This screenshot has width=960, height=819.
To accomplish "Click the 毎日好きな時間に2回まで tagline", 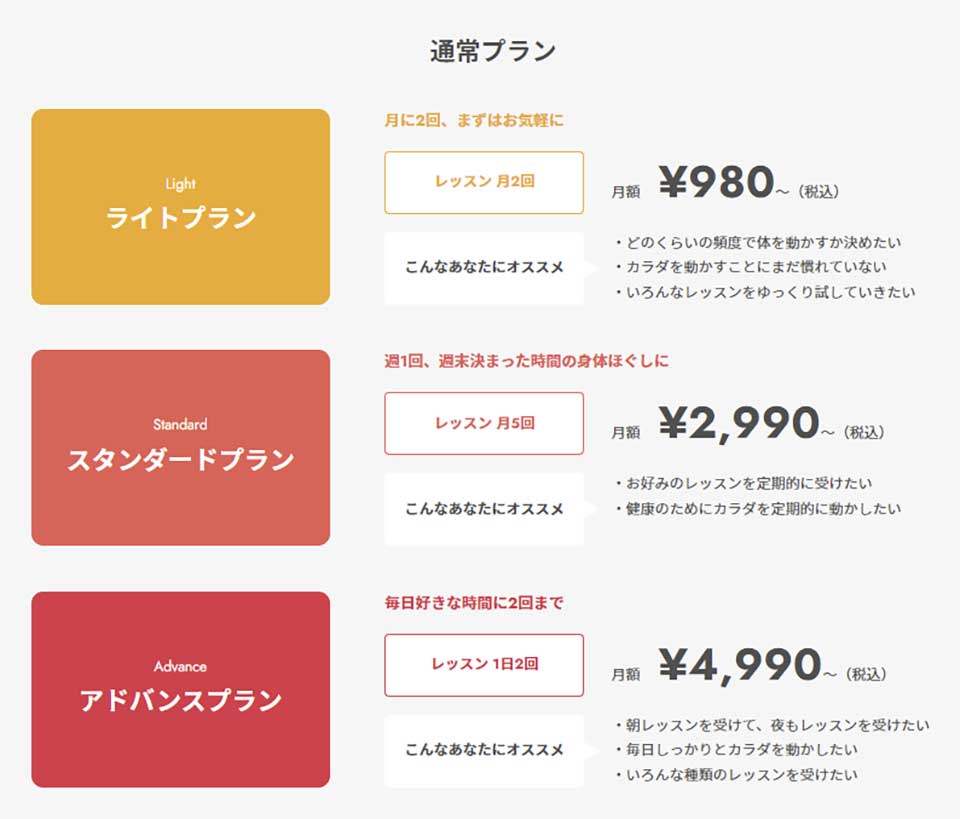I will pyautogui.click(x=474, y=603).
